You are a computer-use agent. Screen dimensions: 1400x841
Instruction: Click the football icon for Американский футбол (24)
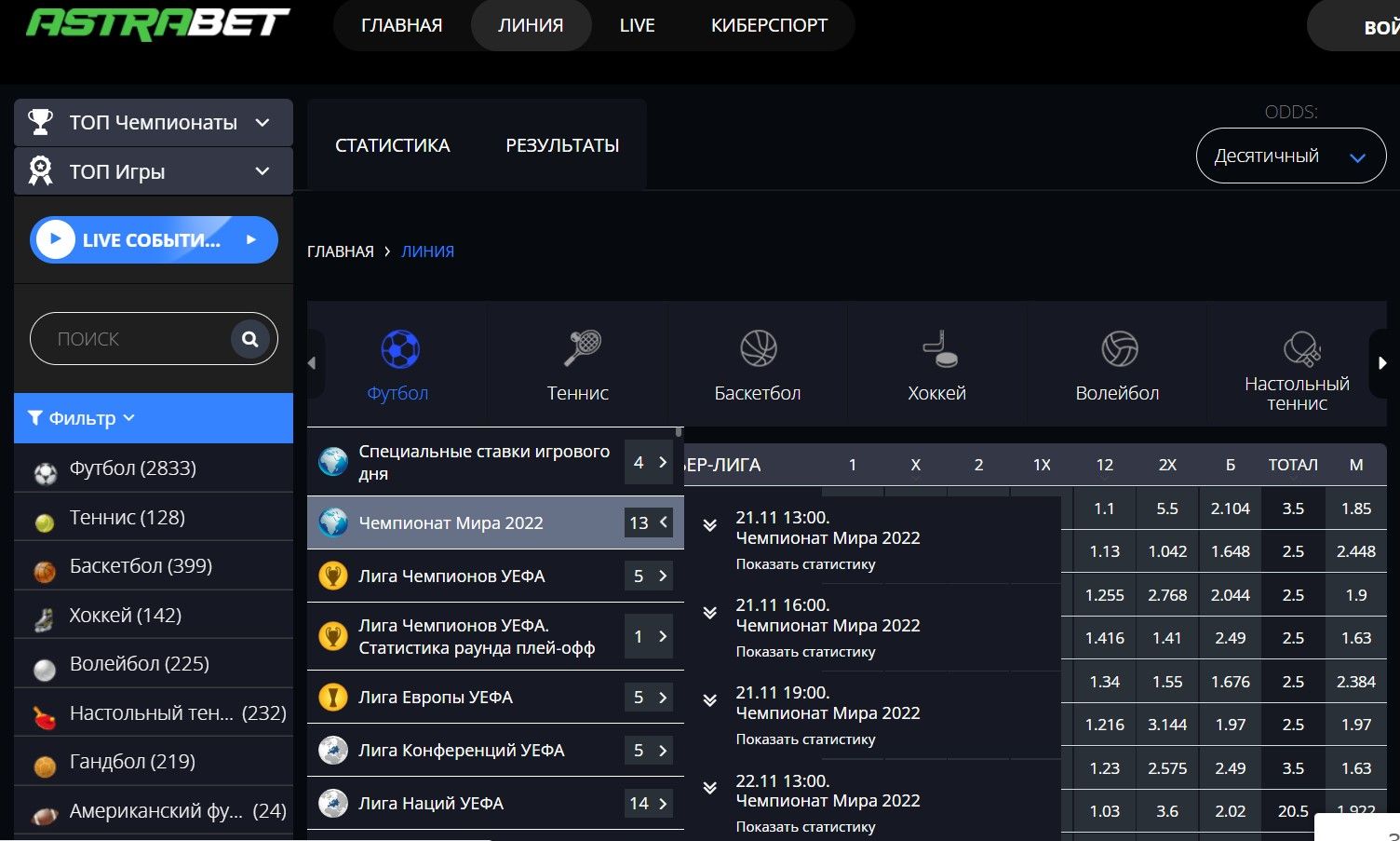click(x=45, y=816)
